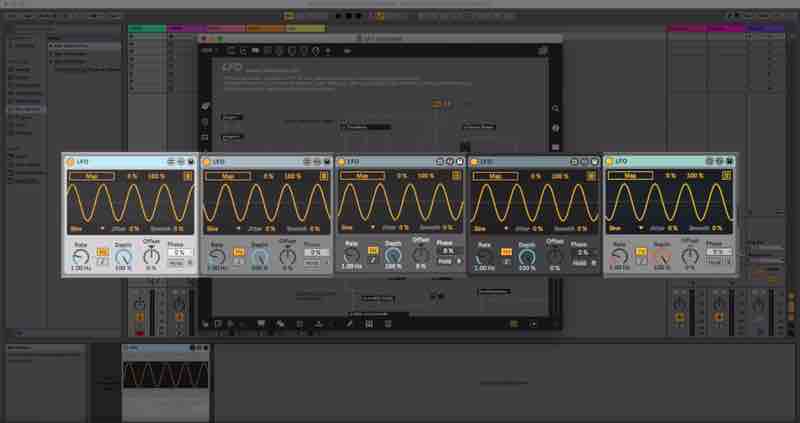Disable green-titled LFO device activator
This screenshot has width=800, height=423.
point(609,162)
